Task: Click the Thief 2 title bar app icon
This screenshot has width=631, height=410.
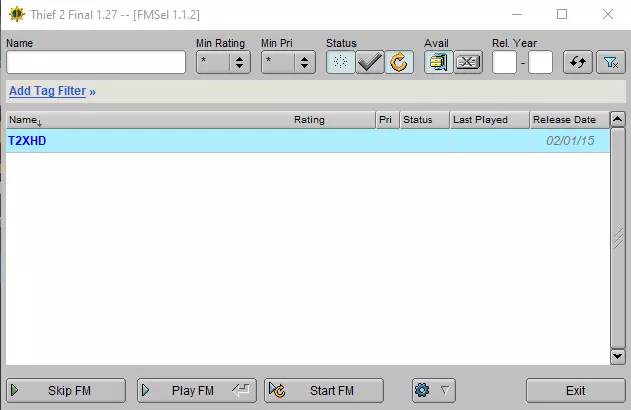Action: 16,14
